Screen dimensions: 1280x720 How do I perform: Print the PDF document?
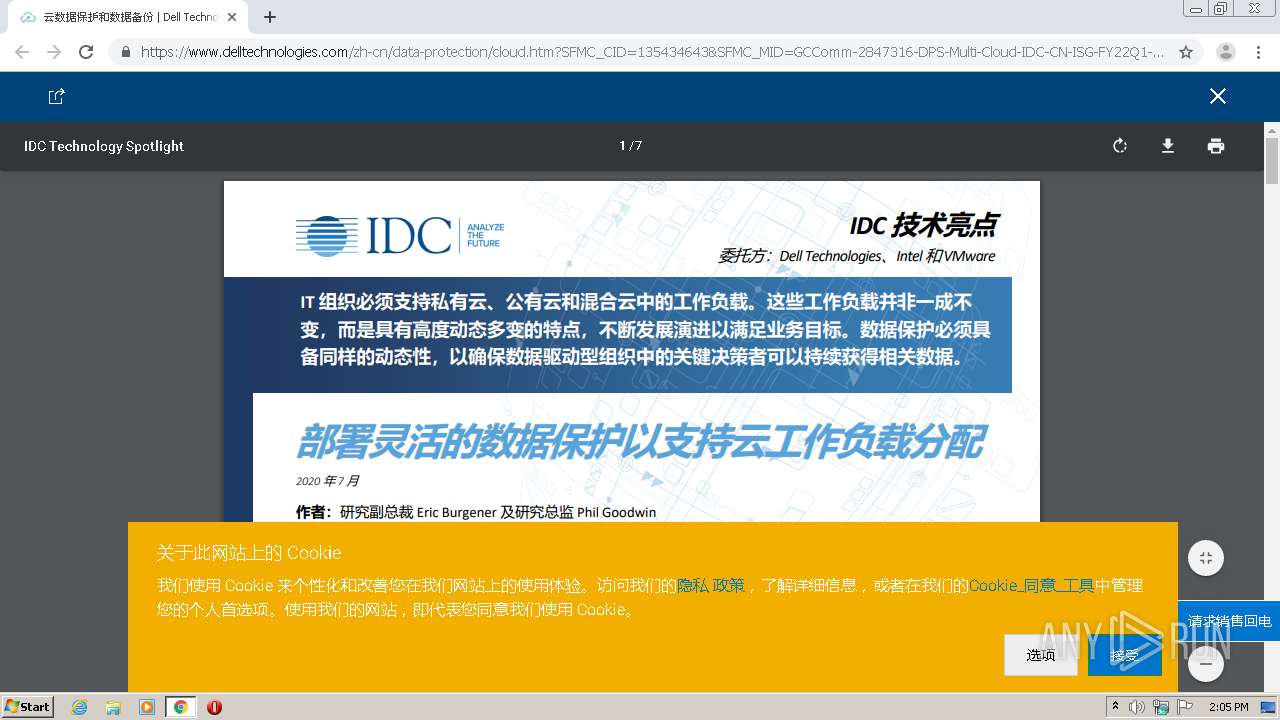click(x=1215, y=146)
